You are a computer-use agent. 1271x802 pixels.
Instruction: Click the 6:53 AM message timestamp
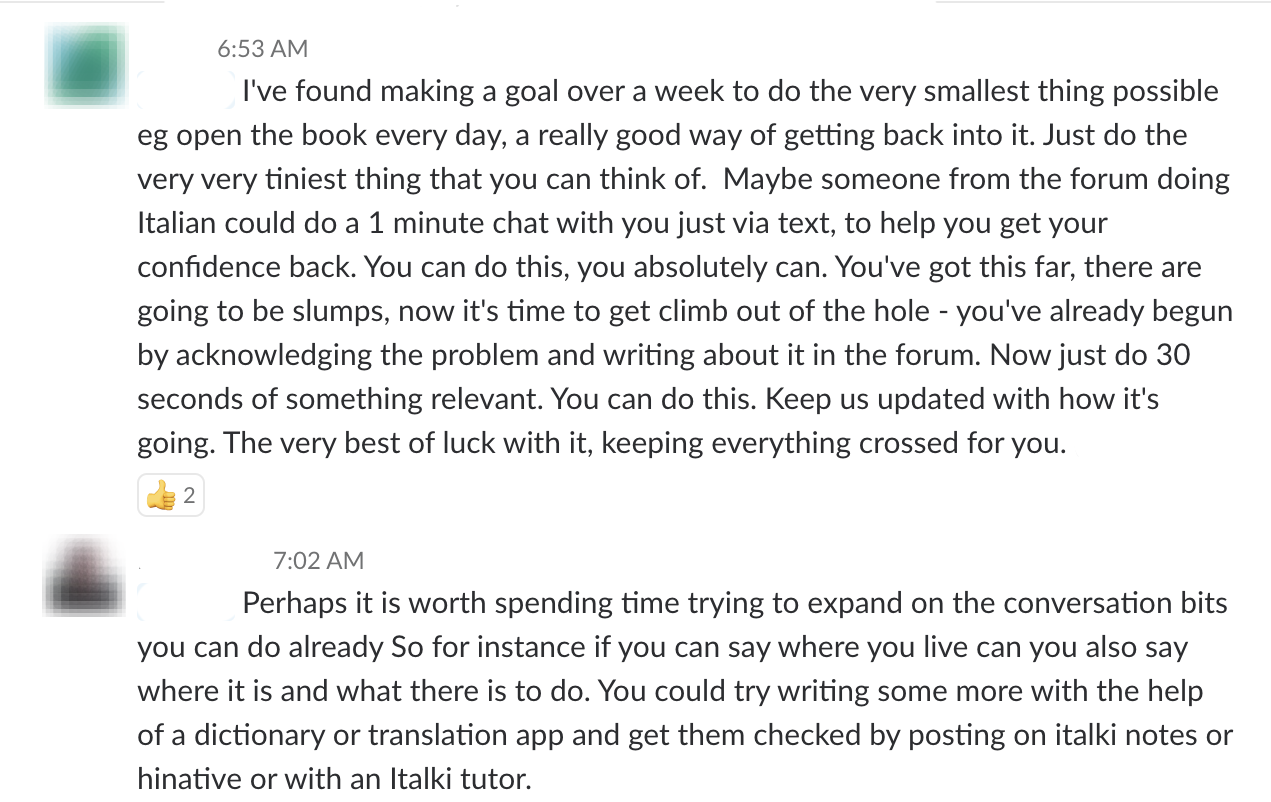tap(263, 48)
